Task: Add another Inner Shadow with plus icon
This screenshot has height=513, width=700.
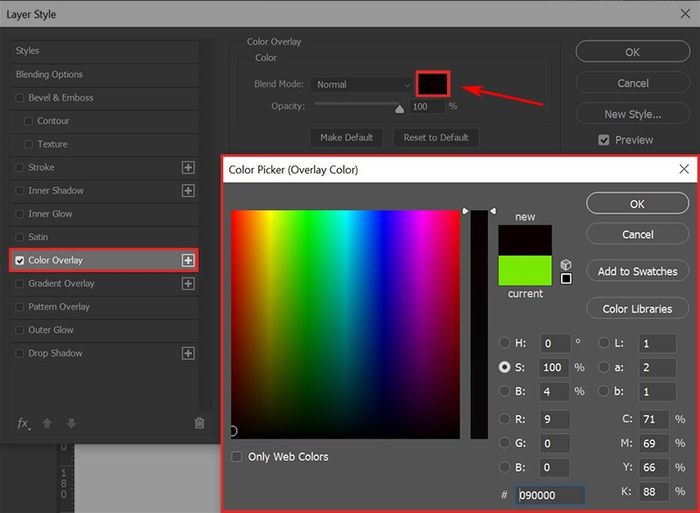Action: pyautogui.click(x=188, y=191)
